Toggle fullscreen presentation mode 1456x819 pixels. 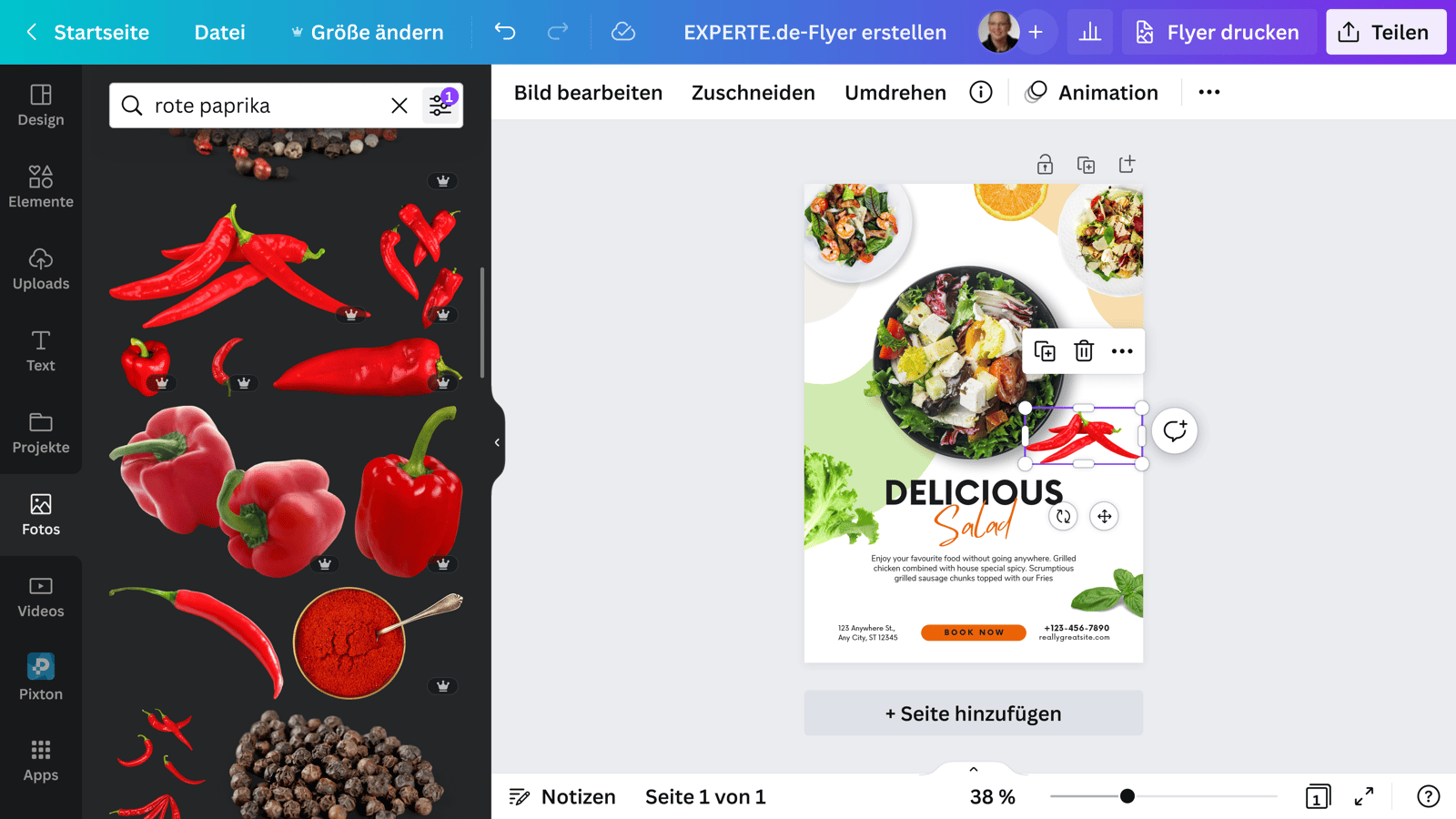click(1364, 796)
